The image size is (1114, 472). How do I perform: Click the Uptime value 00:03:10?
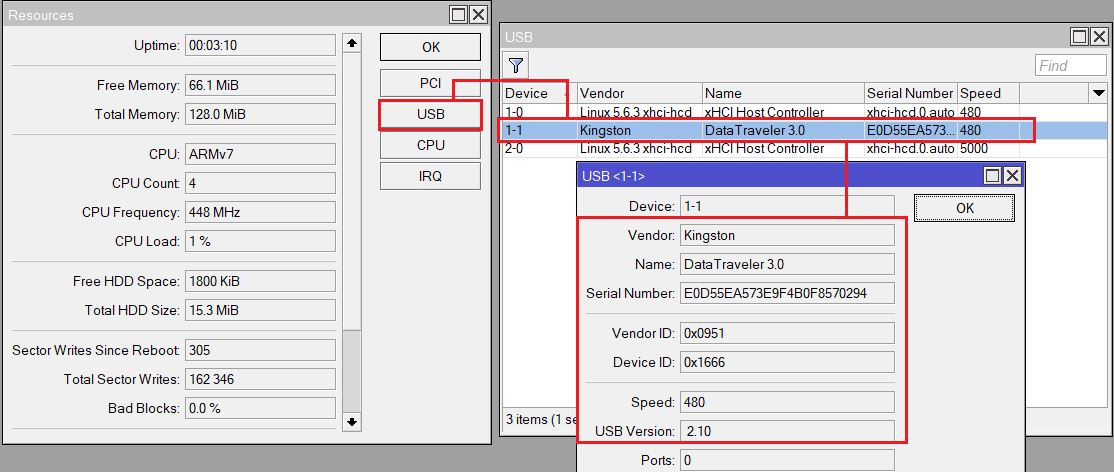260,45
